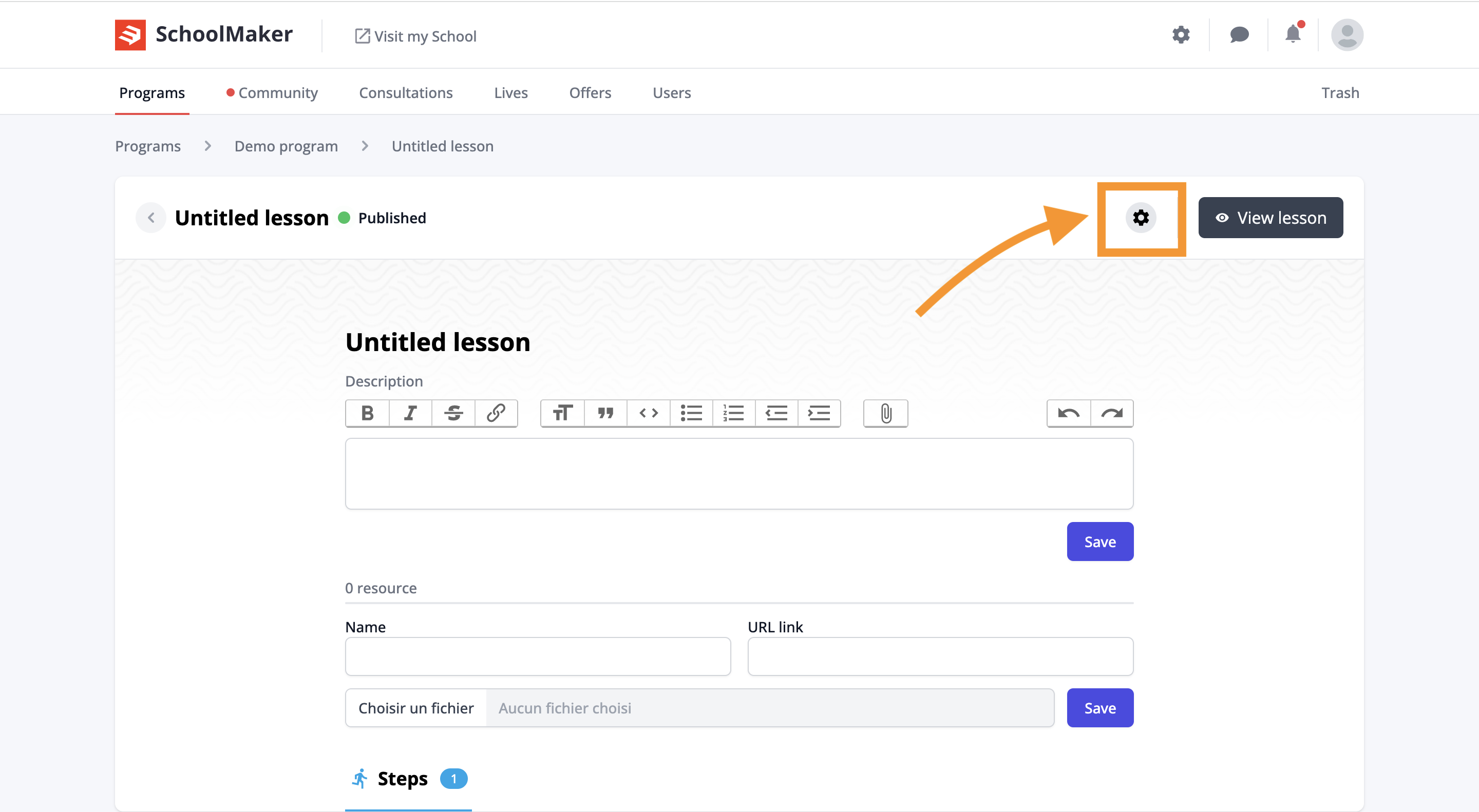The image size is (1479, 812).
Task: Open the Programs tab
Action: pos(152,92)
